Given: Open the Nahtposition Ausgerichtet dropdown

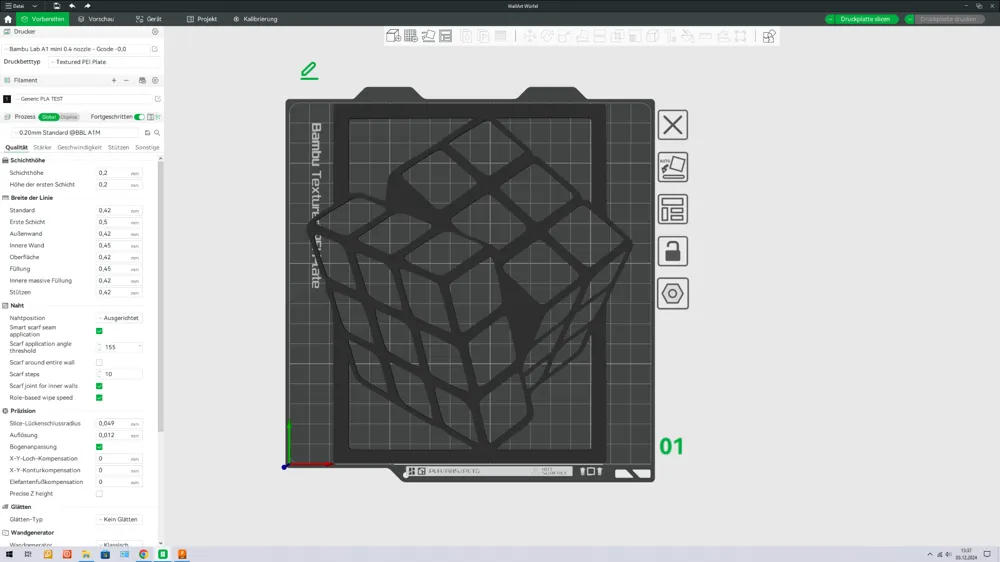Looking at the screenshot, I should pyautogui.click(x=119, y=318).
